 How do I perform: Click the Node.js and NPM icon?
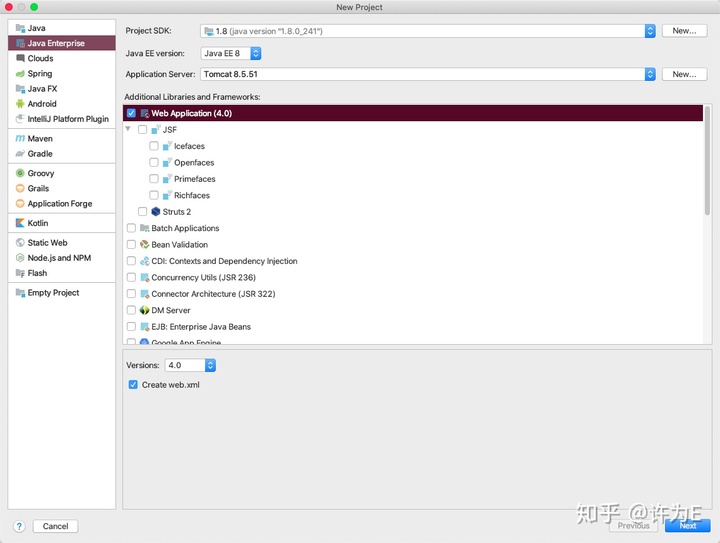tap(20, 258)
